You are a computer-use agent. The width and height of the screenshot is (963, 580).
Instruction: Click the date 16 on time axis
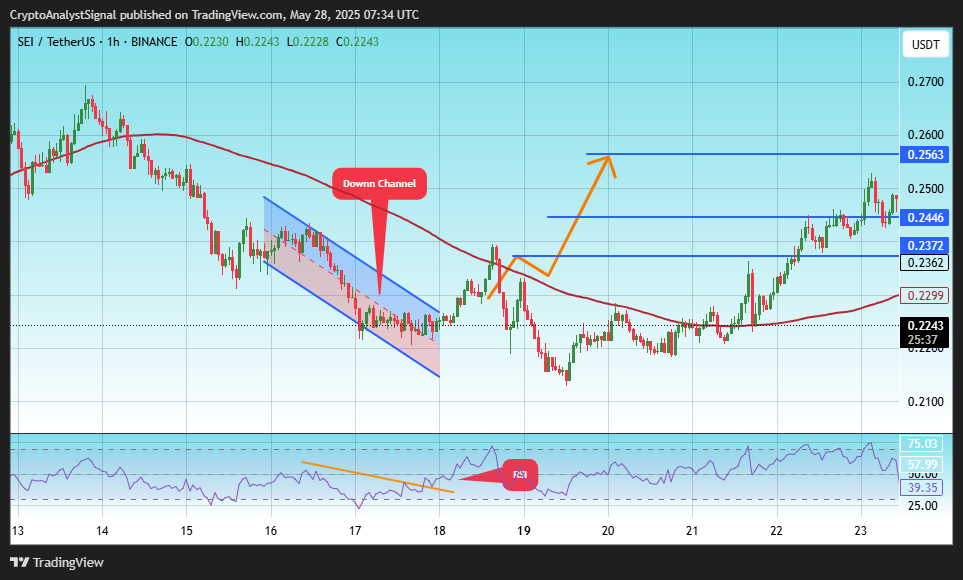[x=271, y=531]
